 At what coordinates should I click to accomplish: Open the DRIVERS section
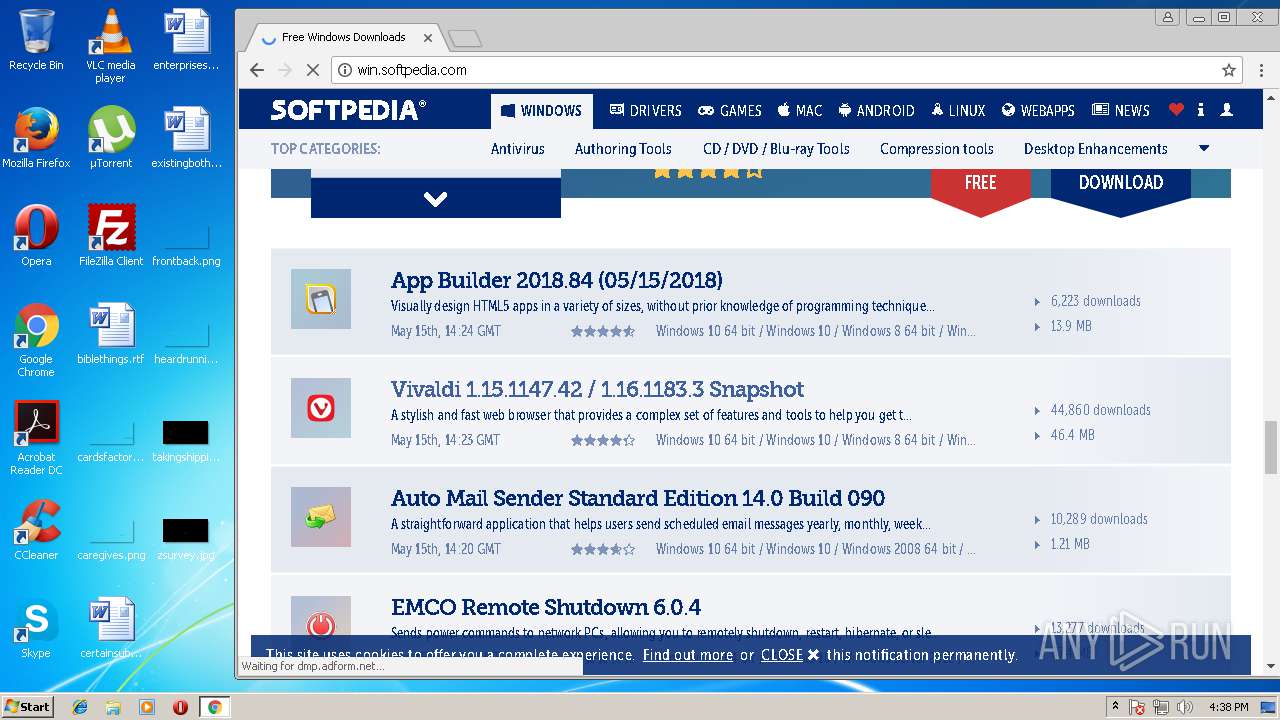(645, 111)
